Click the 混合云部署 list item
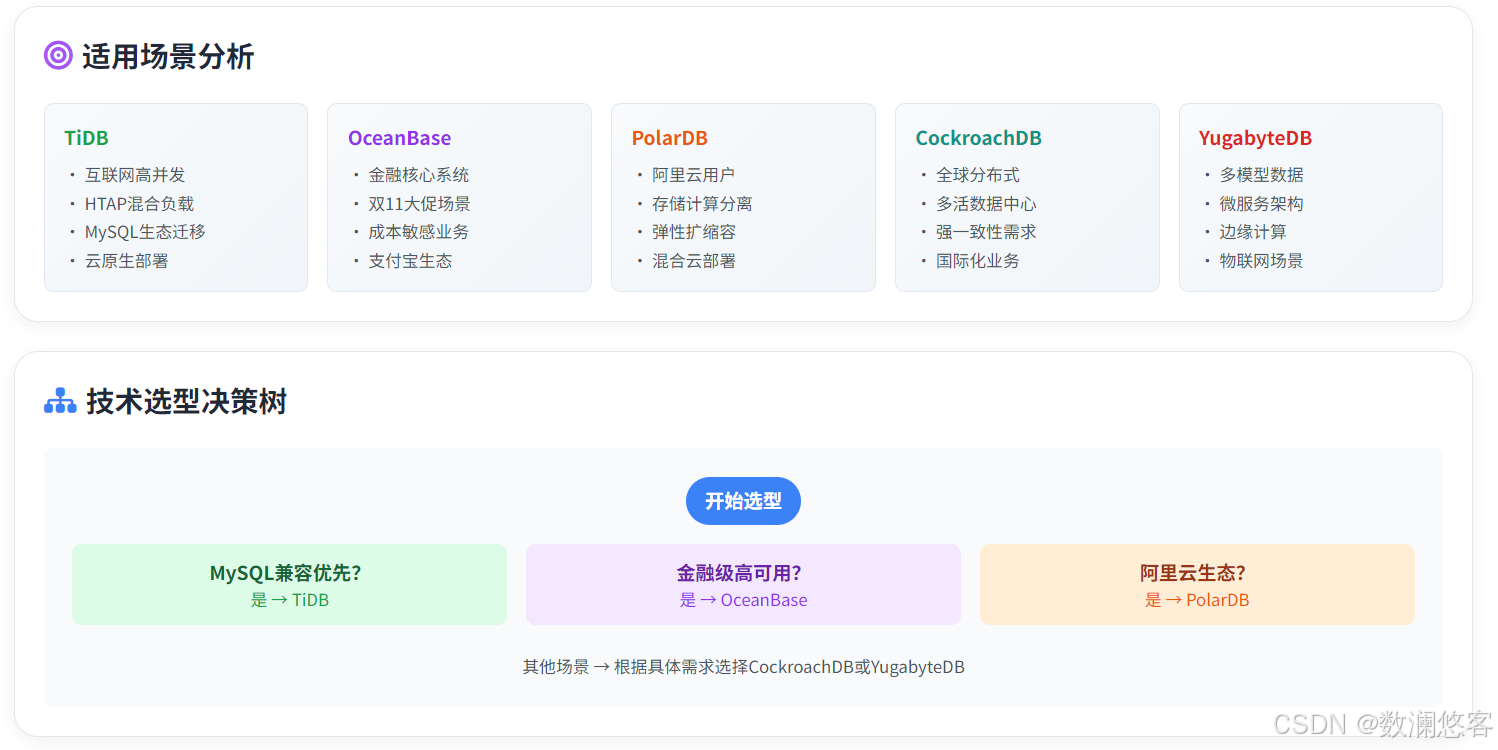Image resolution: width=1498 pixels, height=750 pixels. (694, 261)
